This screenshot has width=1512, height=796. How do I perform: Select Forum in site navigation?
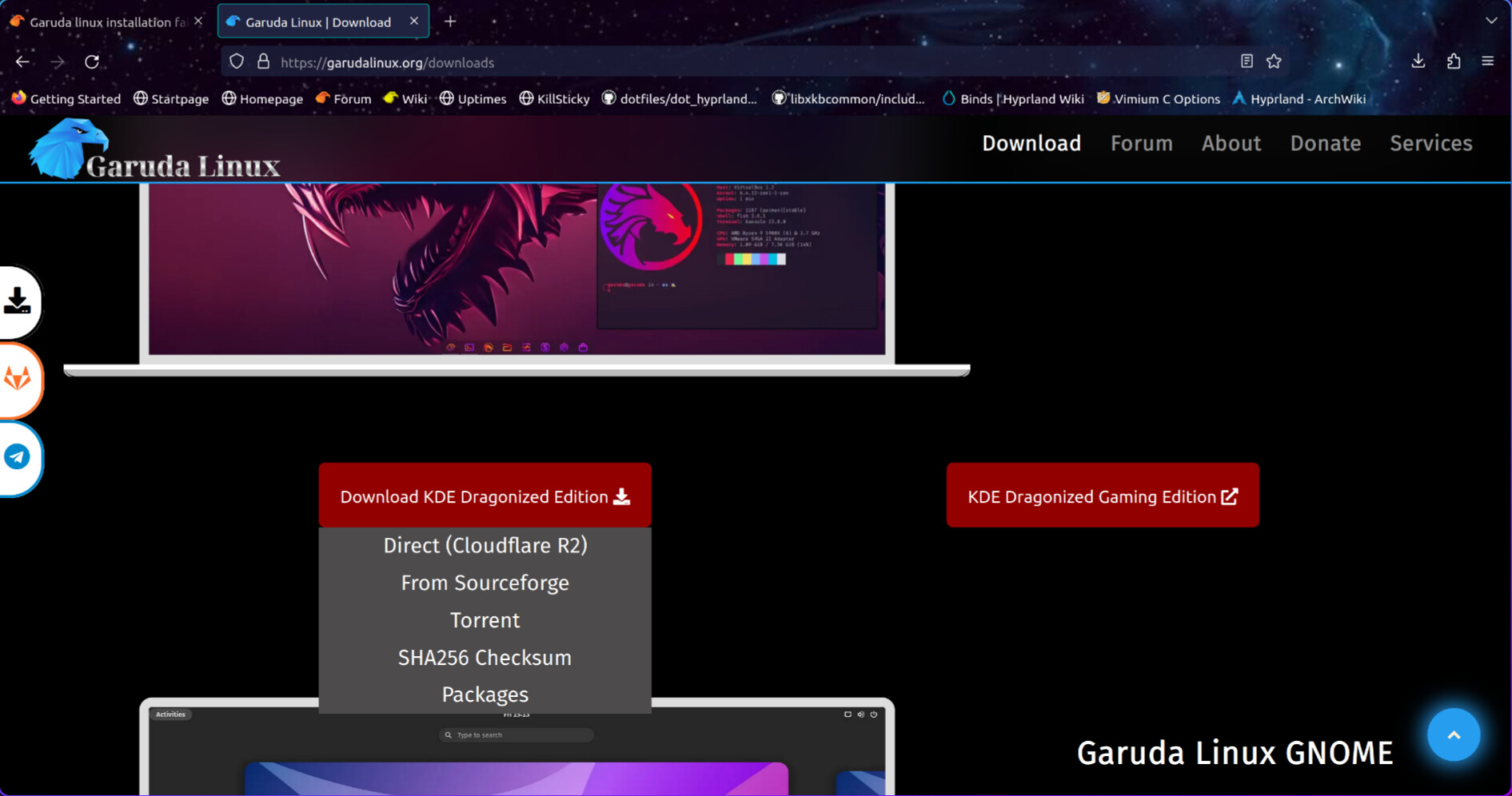[x=1141, y=143]
